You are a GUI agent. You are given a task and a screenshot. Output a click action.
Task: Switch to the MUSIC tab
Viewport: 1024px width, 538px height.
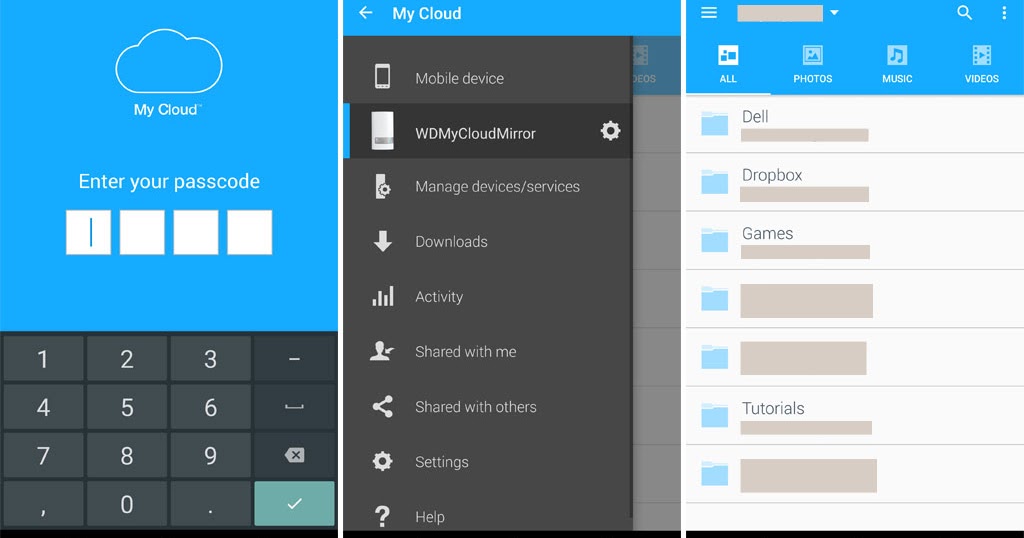point(897,65)
